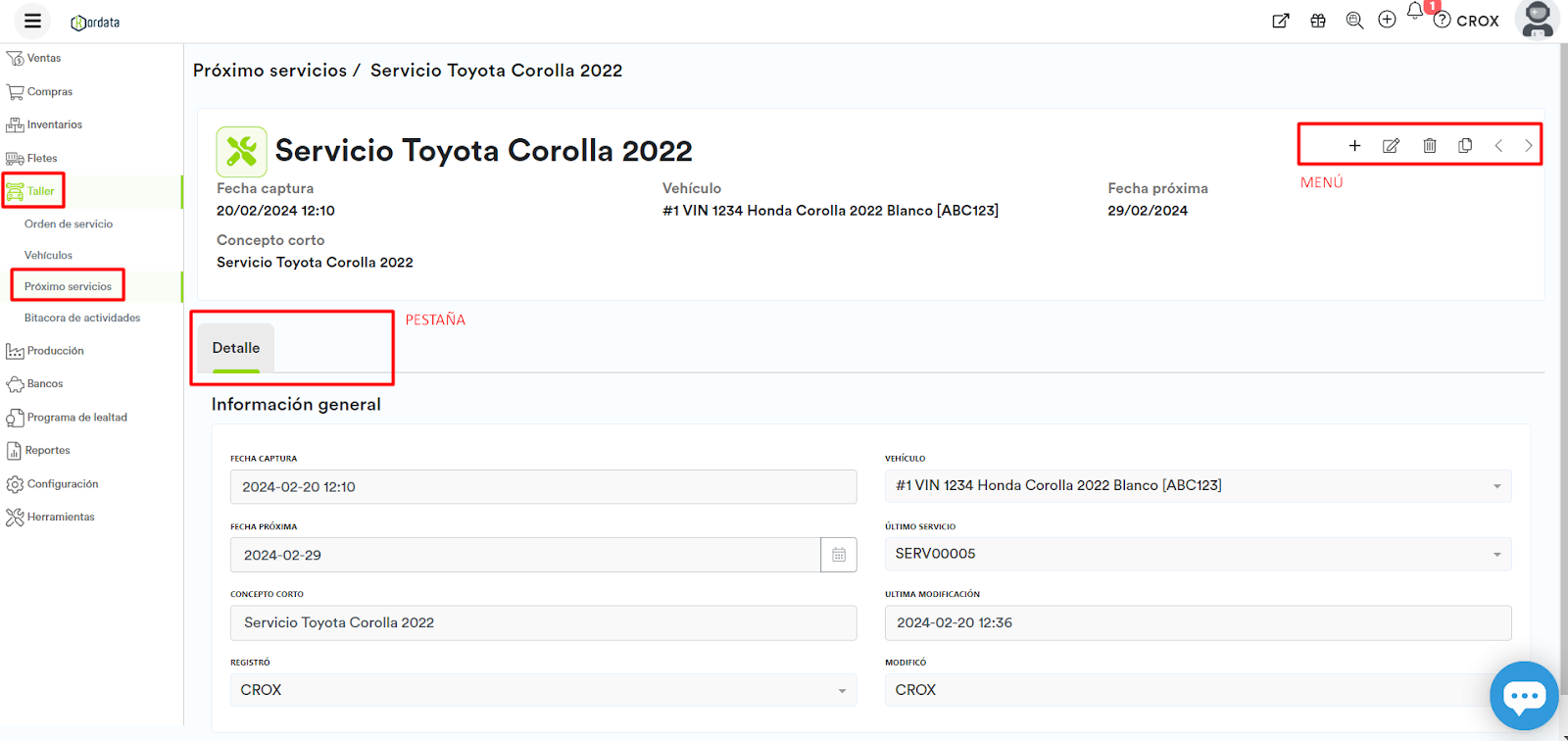Expand the Vehículo dropdown
Viewport: 1568px width, 741px height.
tap(1496, 486)
